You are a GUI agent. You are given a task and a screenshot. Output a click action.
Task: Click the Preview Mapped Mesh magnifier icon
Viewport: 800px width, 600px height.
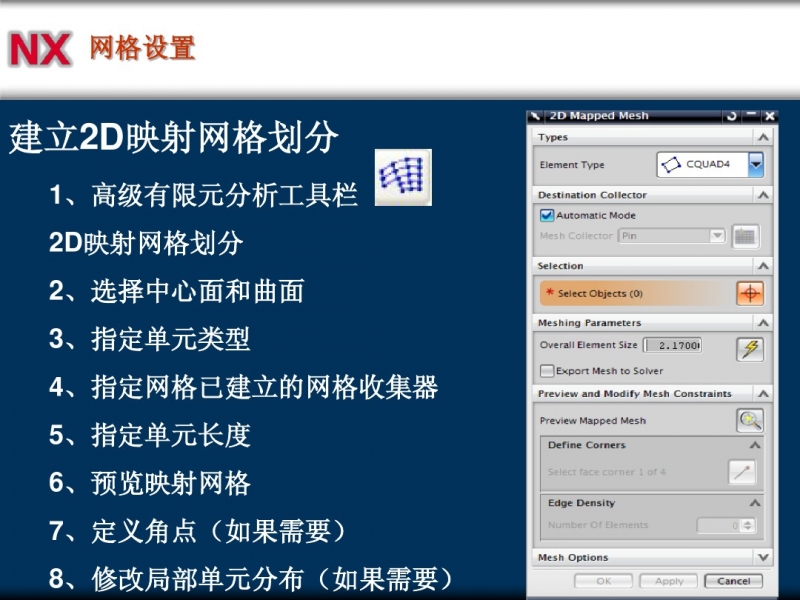[749, 421]
